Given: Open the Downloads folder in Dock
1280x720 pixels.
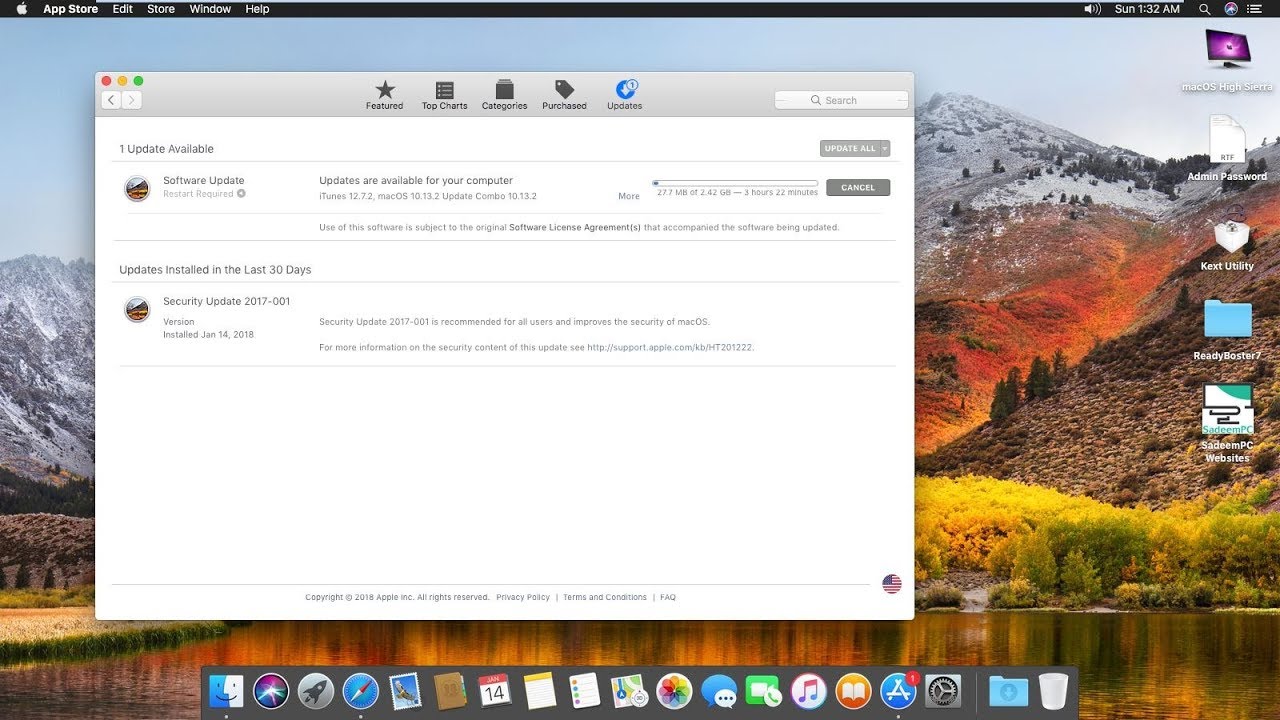Looking at the screenshot, I should 1008,691.
